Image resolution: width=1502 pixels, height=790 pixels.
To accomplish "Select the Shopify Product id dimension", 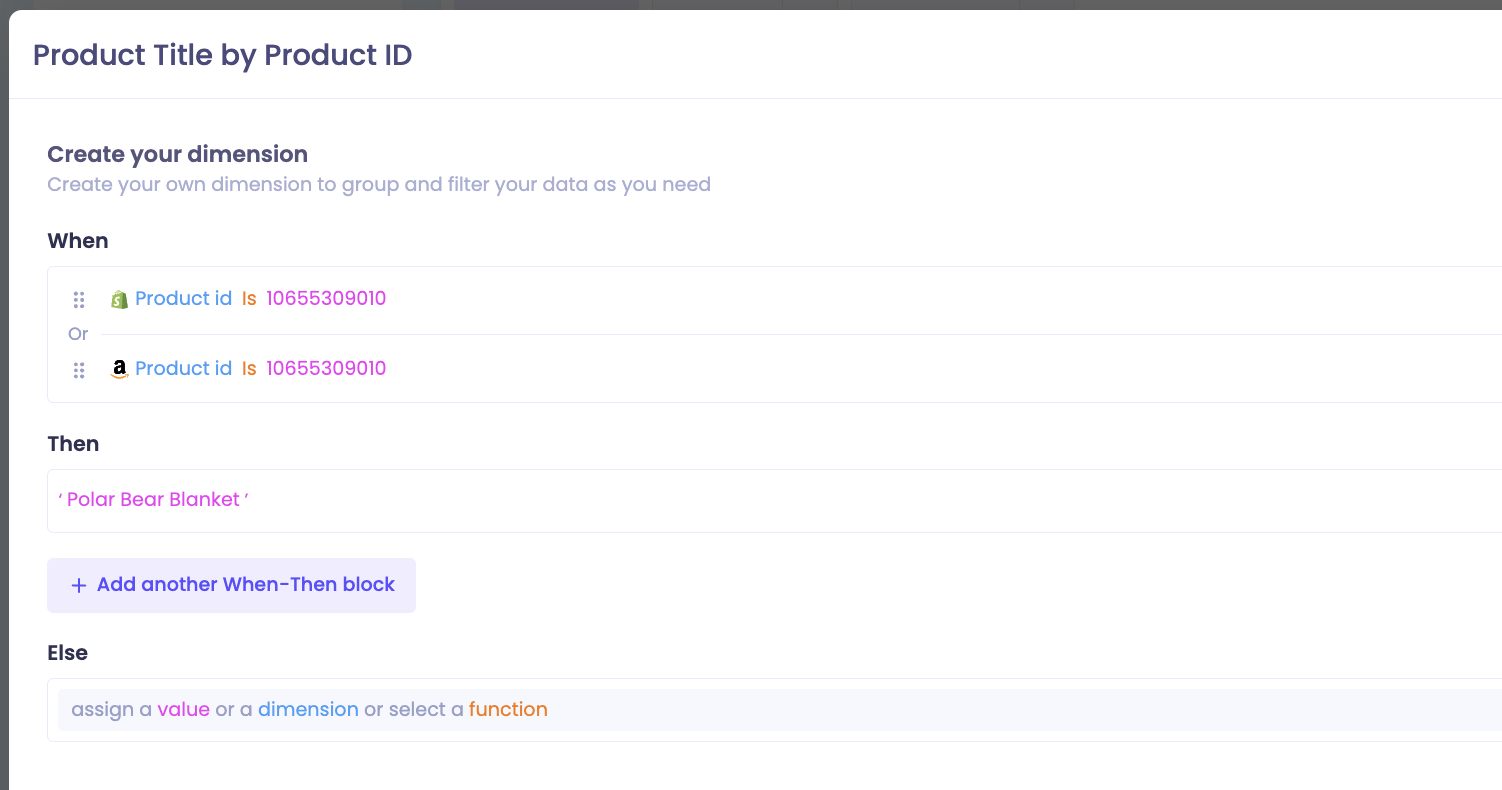I will 183,298.
